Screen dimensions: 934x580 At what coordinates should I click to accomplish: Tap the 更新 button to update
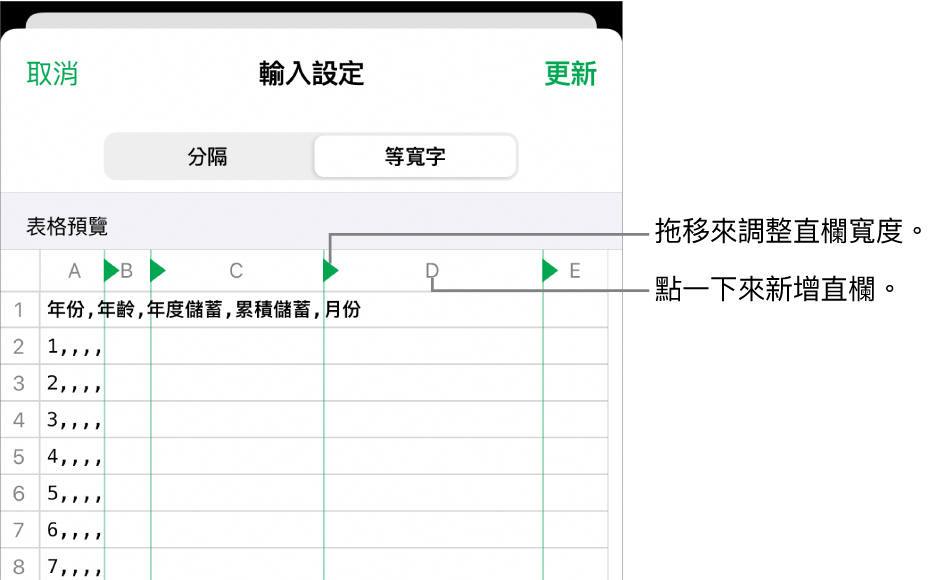point(570,74)
